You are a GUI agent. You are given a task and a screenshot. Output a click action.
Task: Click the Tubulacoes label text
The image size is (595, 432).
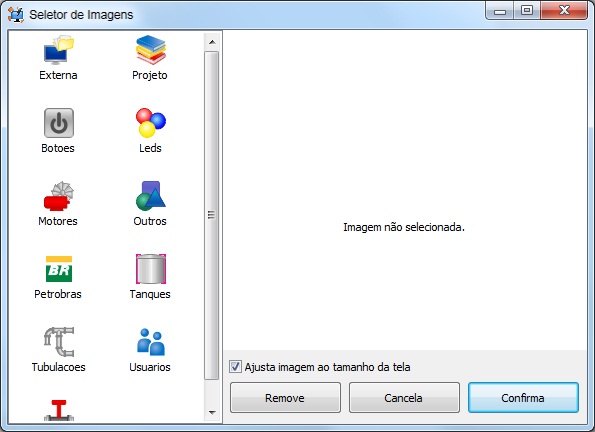(58, 367)
